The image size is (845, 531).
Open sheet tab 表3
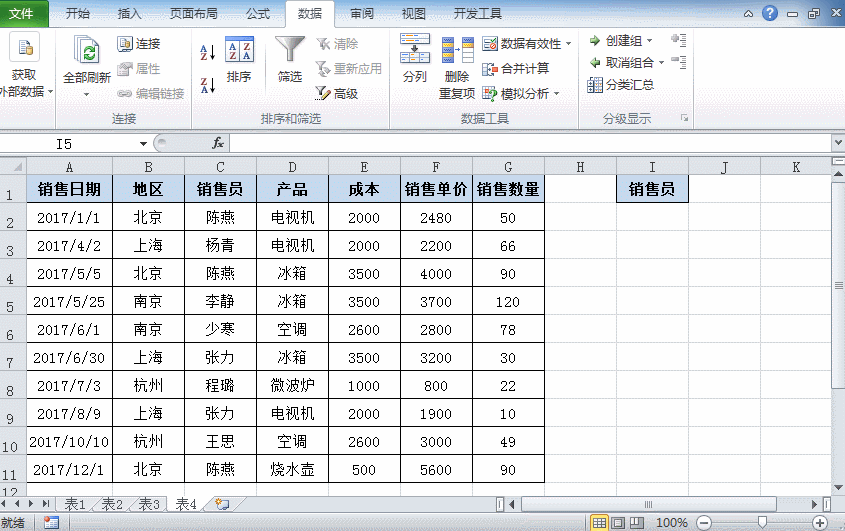click(149, 505)
